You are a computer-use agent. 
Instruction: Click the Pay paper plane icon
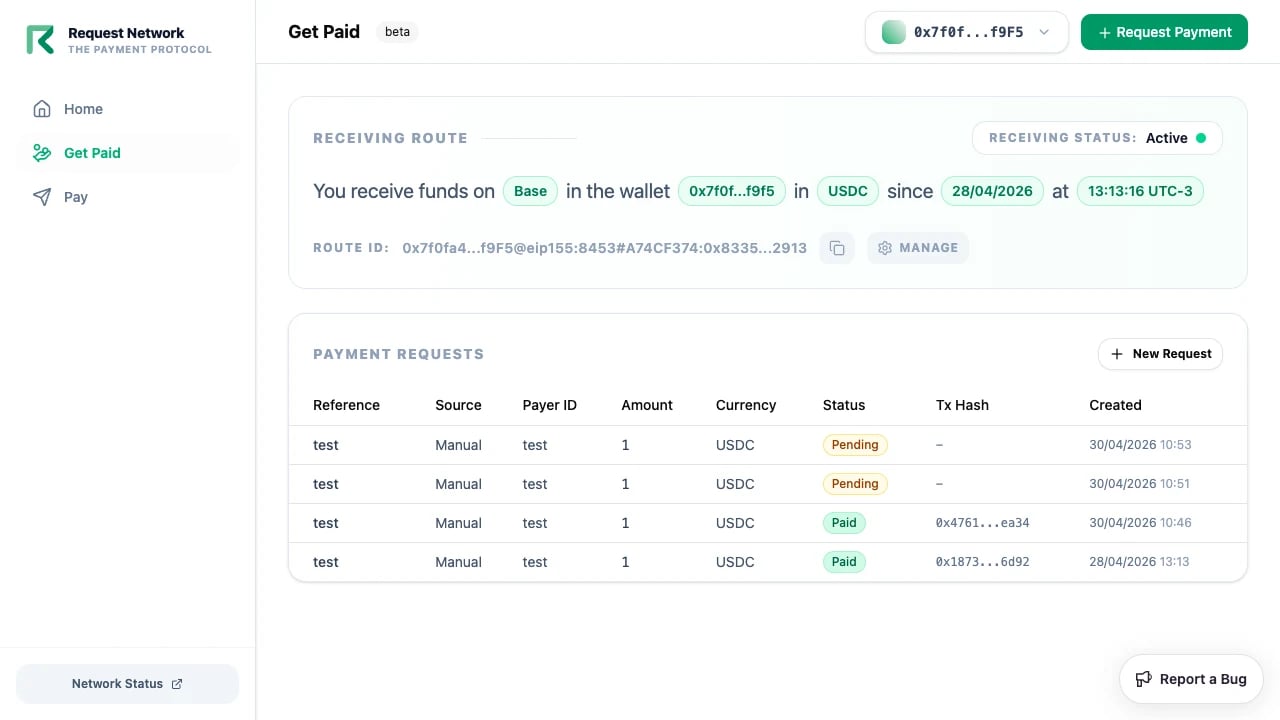pyautogui.click(x=42, y=197)
